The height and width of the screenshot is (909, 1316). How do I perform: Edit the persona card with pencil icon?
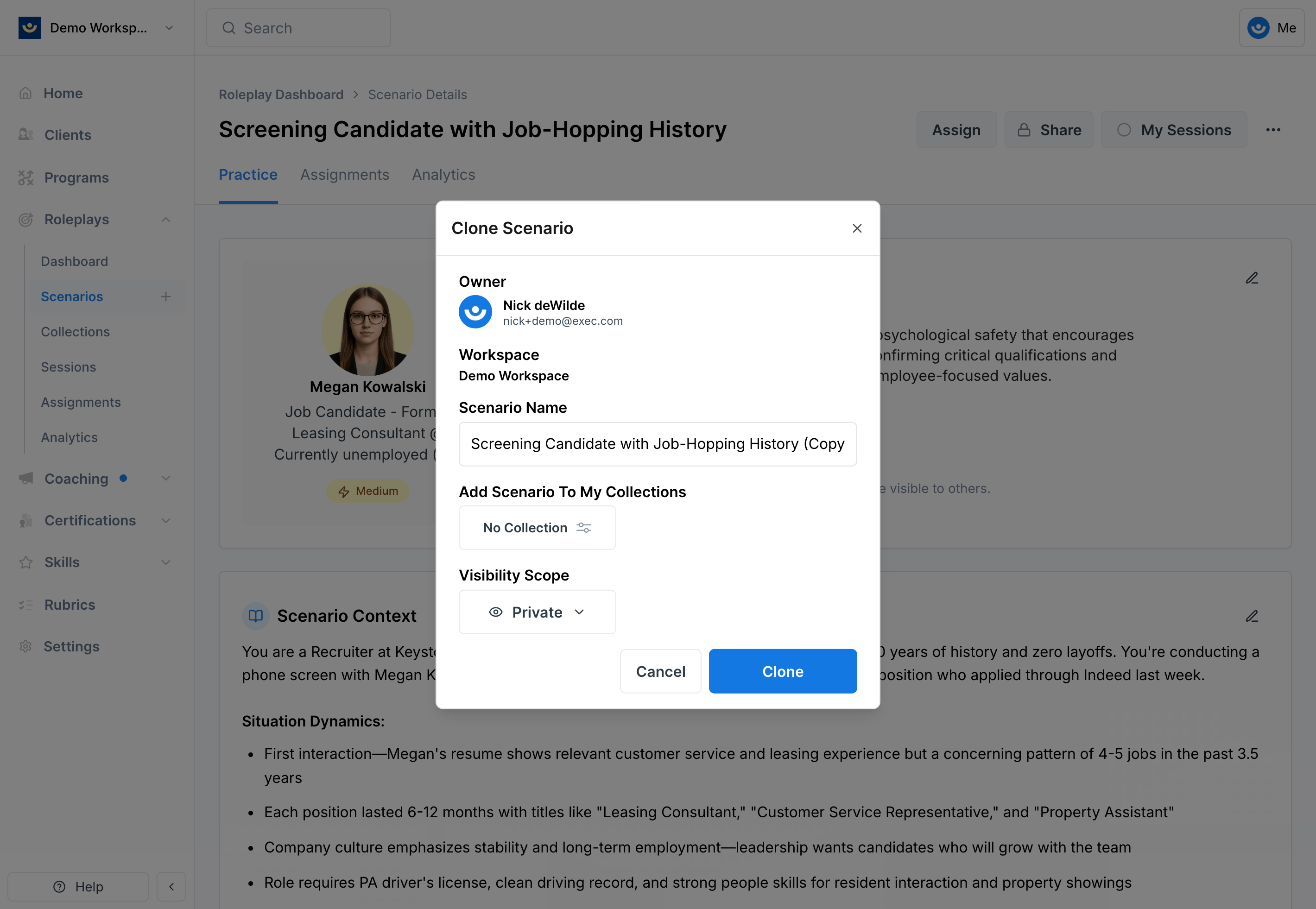coord(1252,278)
